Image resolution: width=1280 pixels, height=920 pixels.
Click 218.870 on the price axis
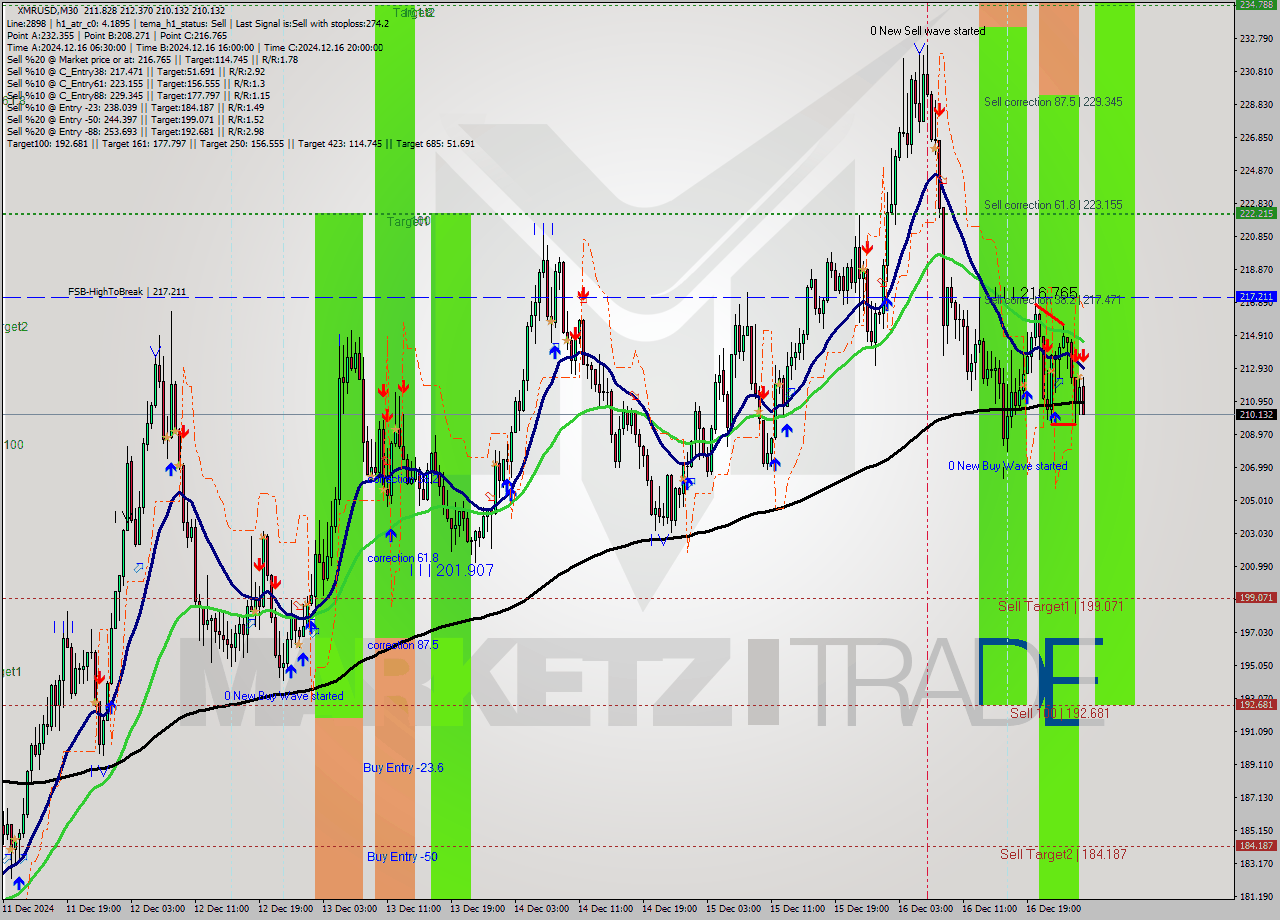tap(1256, 269)
